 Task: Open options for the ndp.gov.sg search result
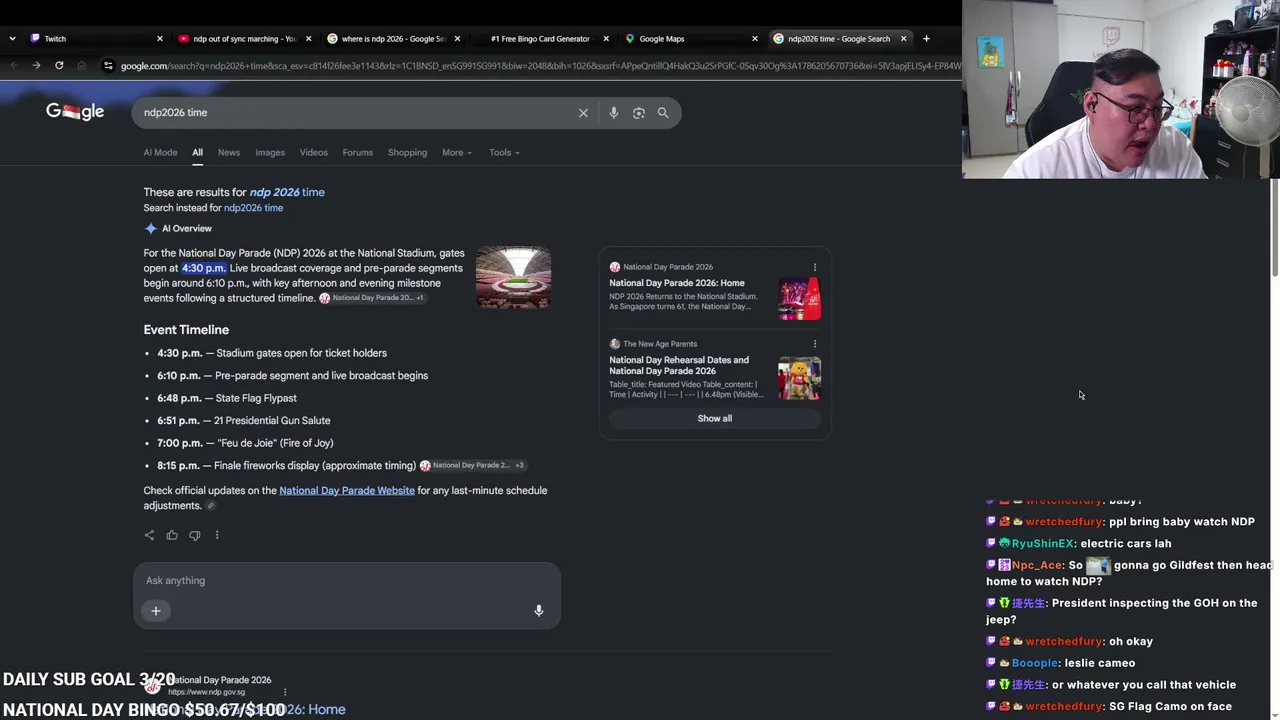tap(285, 692)
